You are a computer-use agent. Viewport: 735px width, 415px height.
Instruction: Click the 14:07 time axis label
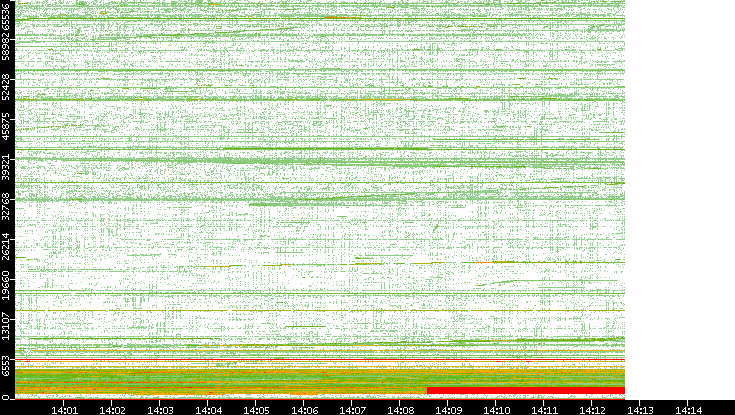tap(352, 410)
